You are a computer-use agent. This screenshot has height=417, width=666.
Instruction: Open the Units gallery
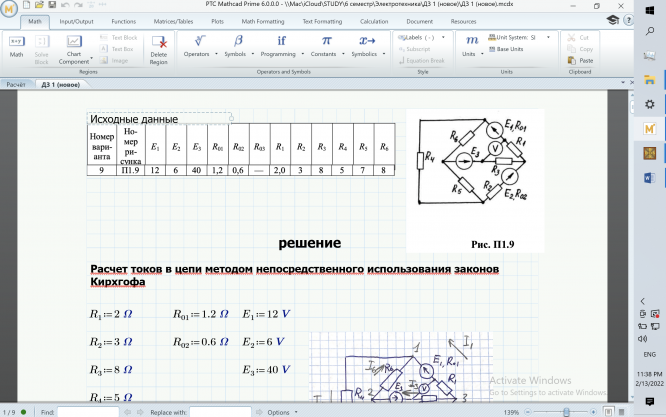click(469, 46)
